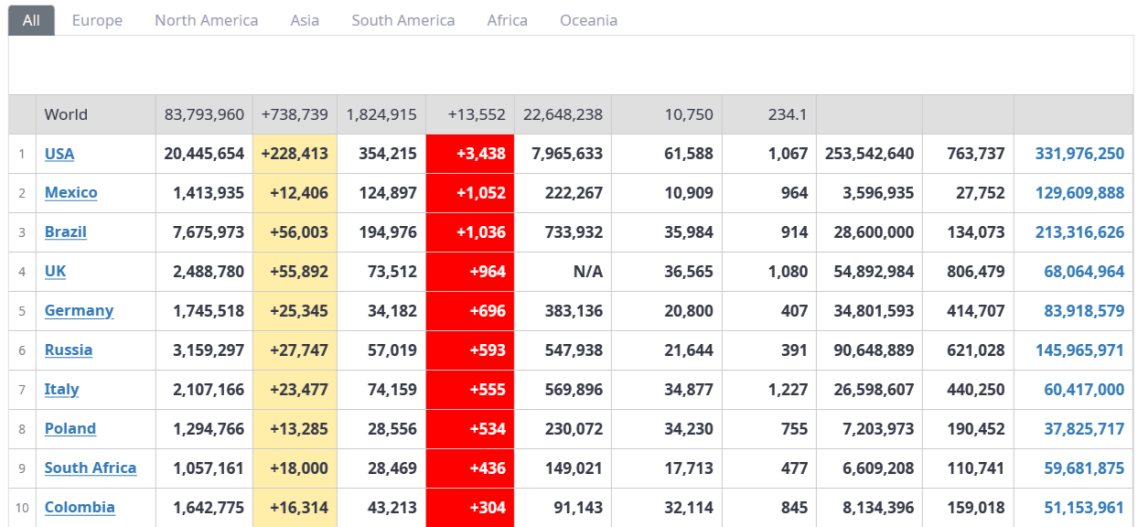Open the South Africa country link

click(91, 467)
